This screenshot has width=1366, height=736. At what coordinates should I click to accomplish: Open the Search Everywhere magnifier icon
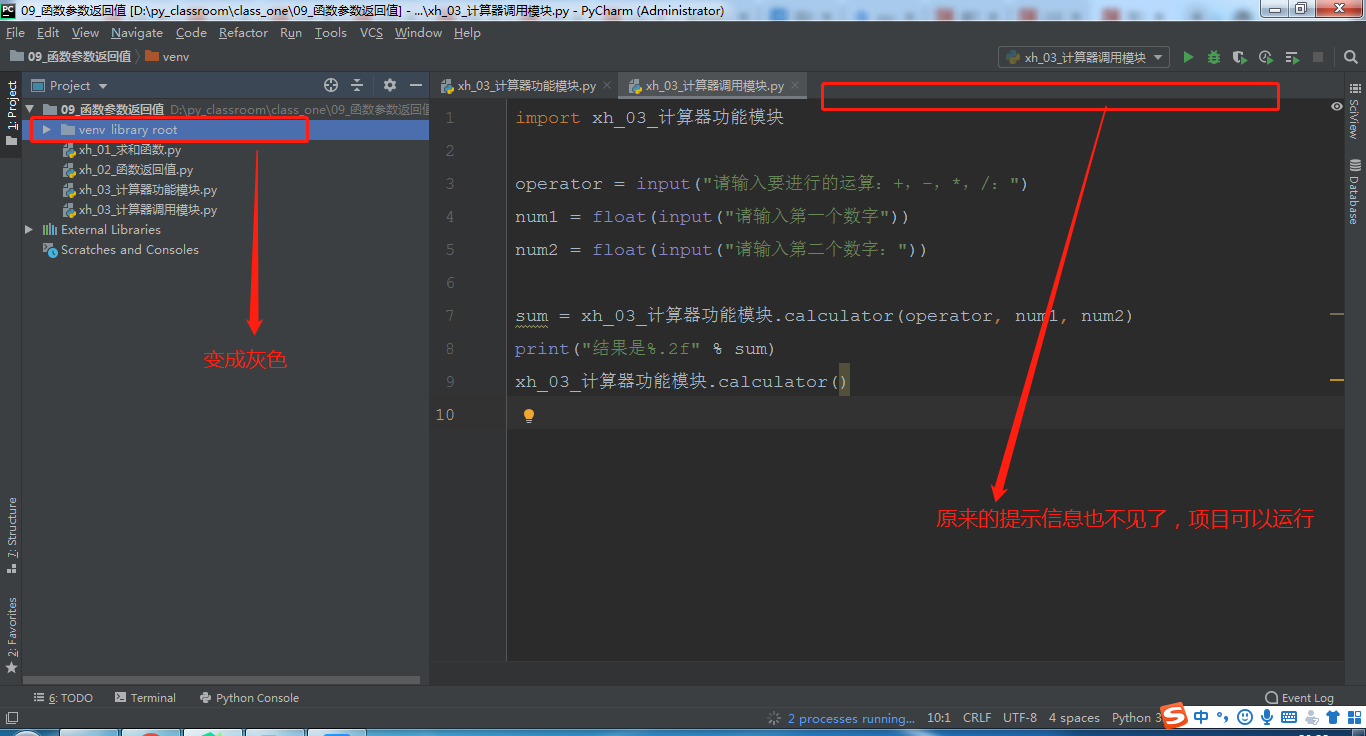1350,57
